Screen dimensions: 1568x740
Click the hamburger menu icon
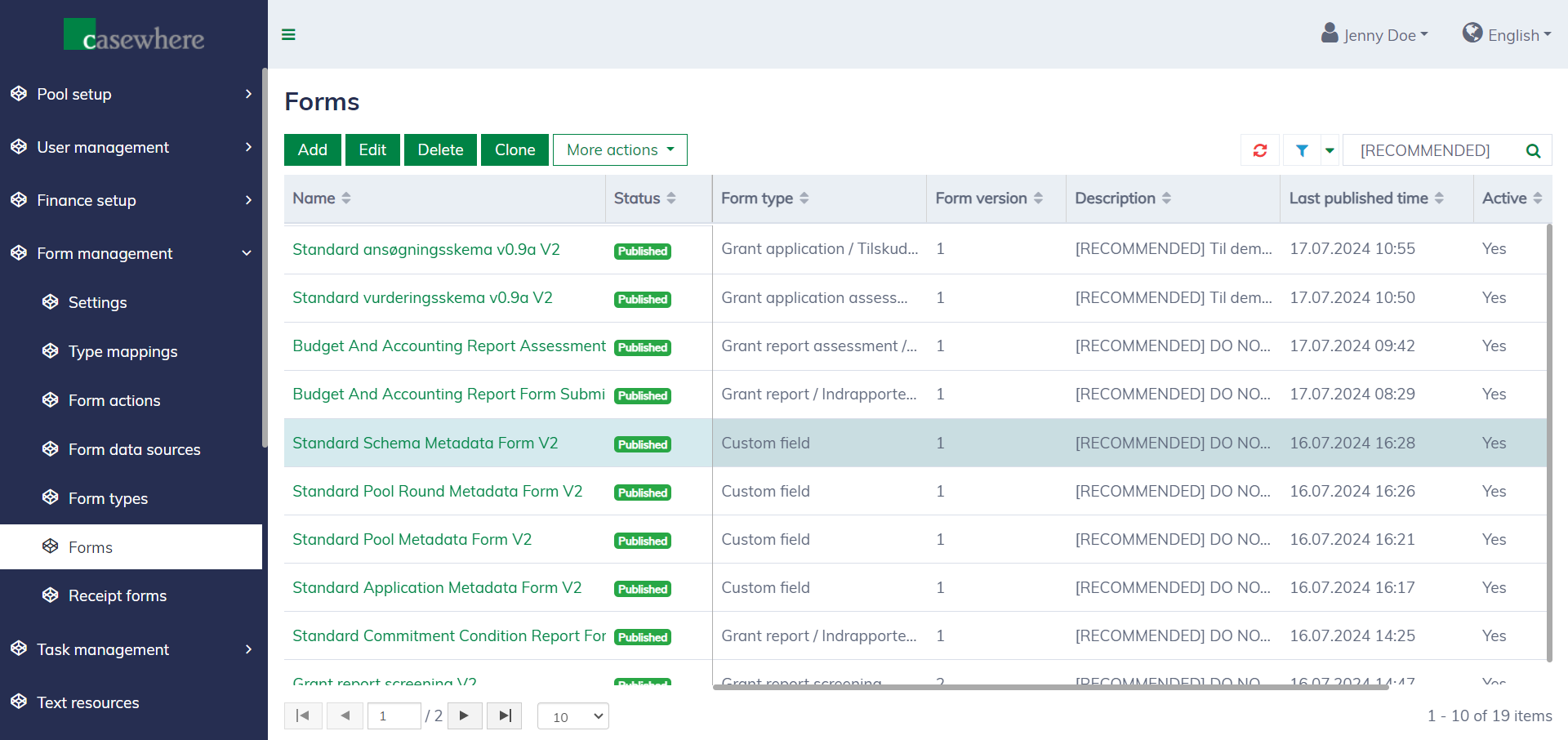[288, 34]
